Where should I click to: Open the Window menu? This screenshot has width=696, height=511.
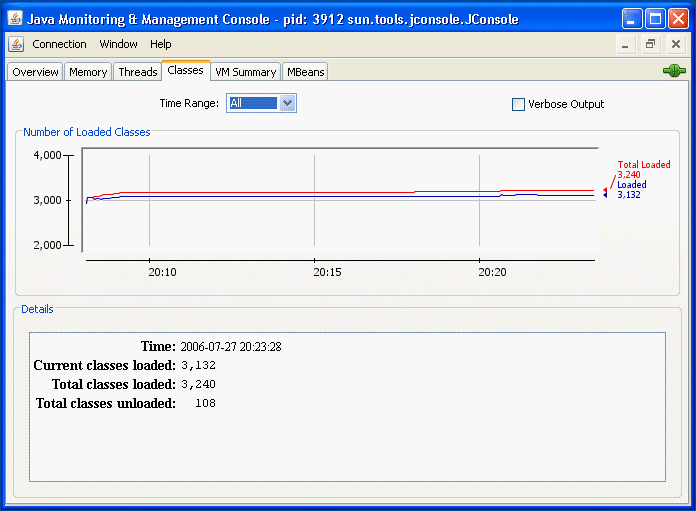pyautogui.click(x=119, y=44)
